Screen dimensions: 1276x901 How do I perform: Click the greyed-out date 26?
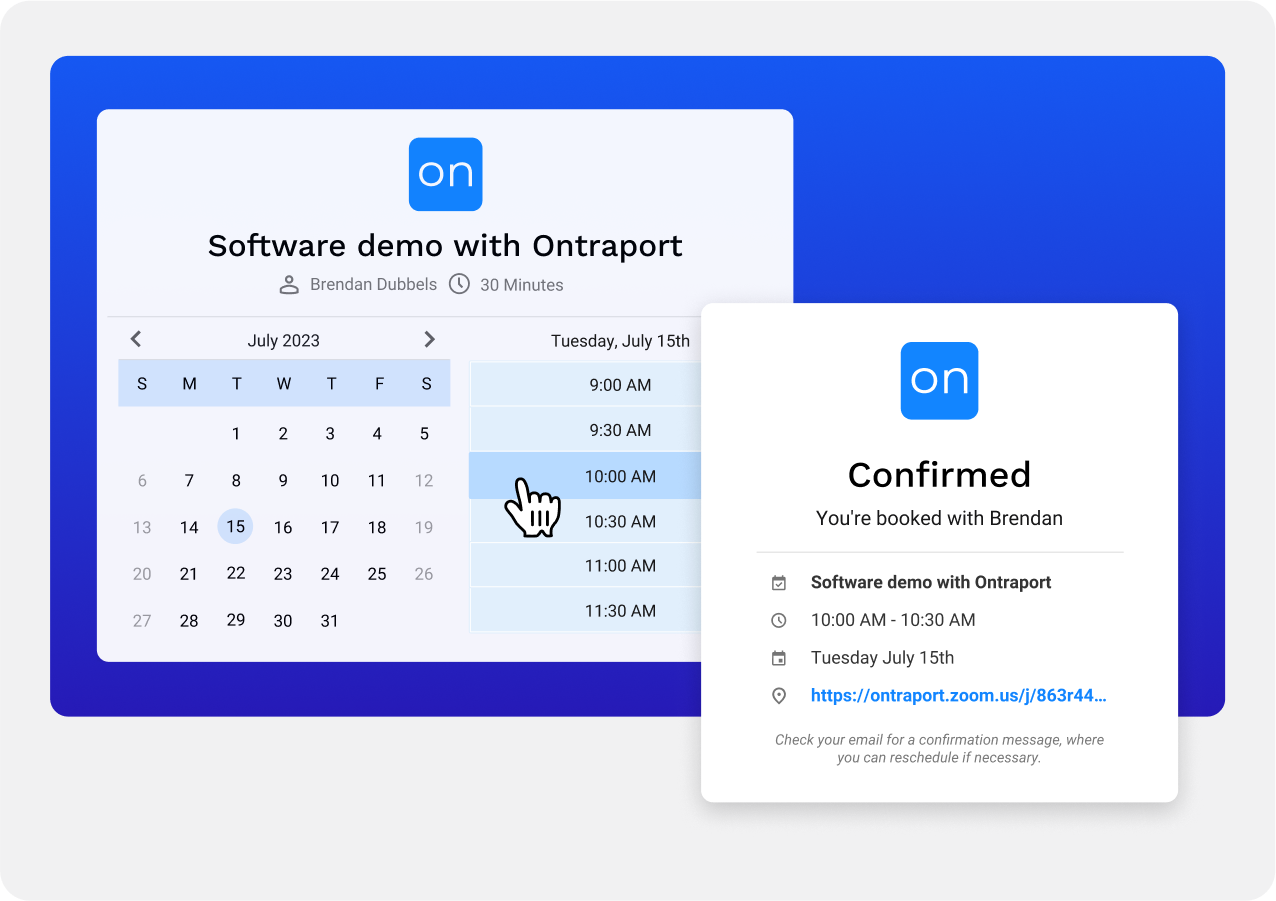(x=424, y=574)
